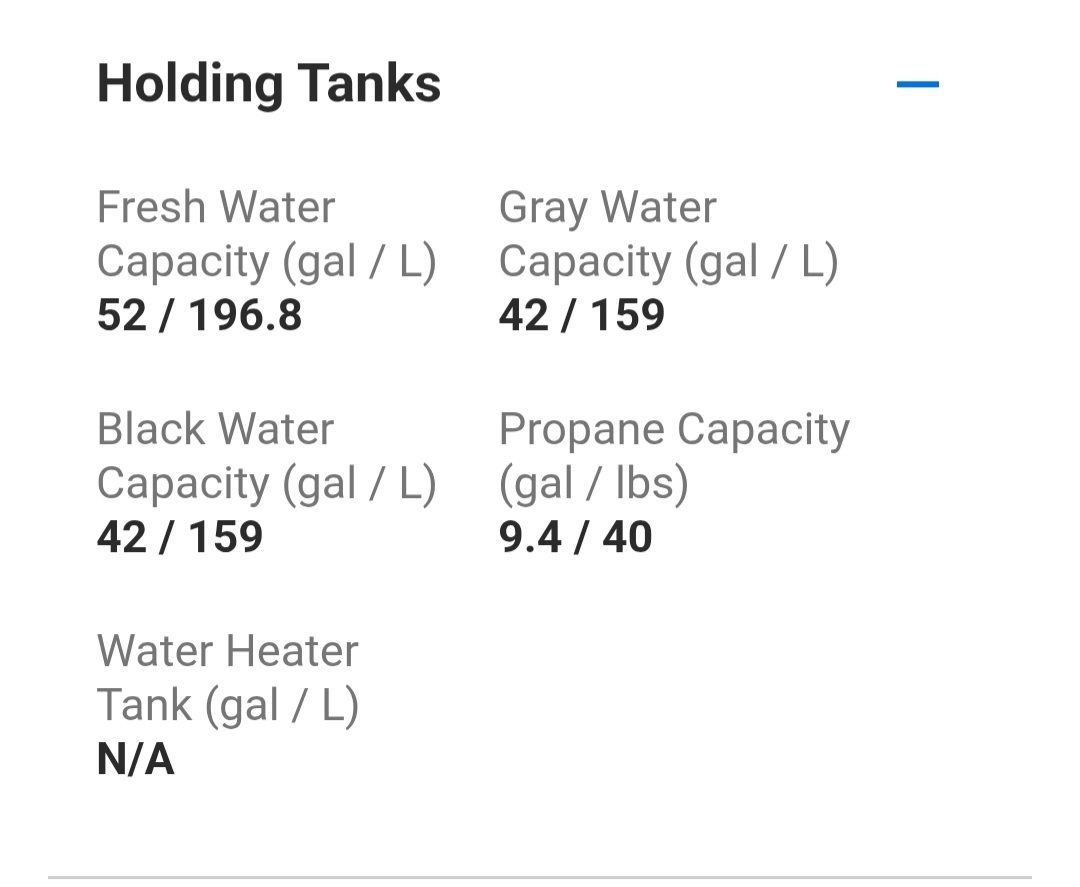Screen dimensions: 1080x887
Task: Click the words "Black Water" in the label
Action: [x=215, y=430]
